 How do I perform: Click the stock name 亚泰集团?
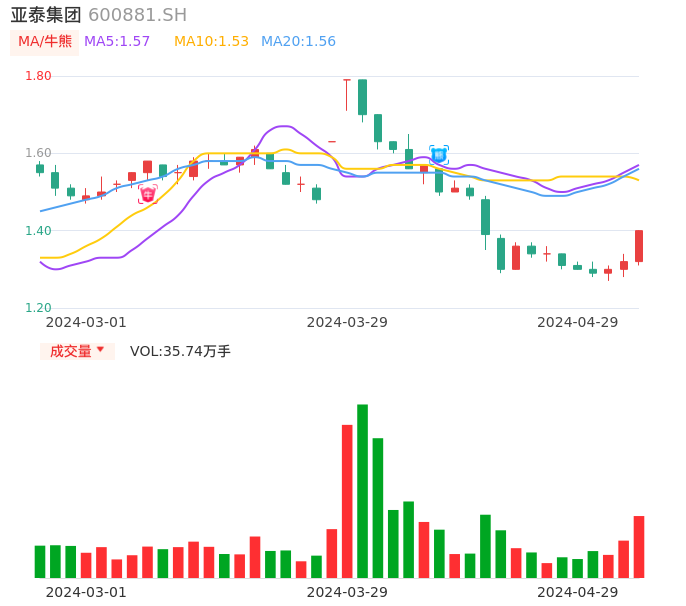click(x=46, y=15)
